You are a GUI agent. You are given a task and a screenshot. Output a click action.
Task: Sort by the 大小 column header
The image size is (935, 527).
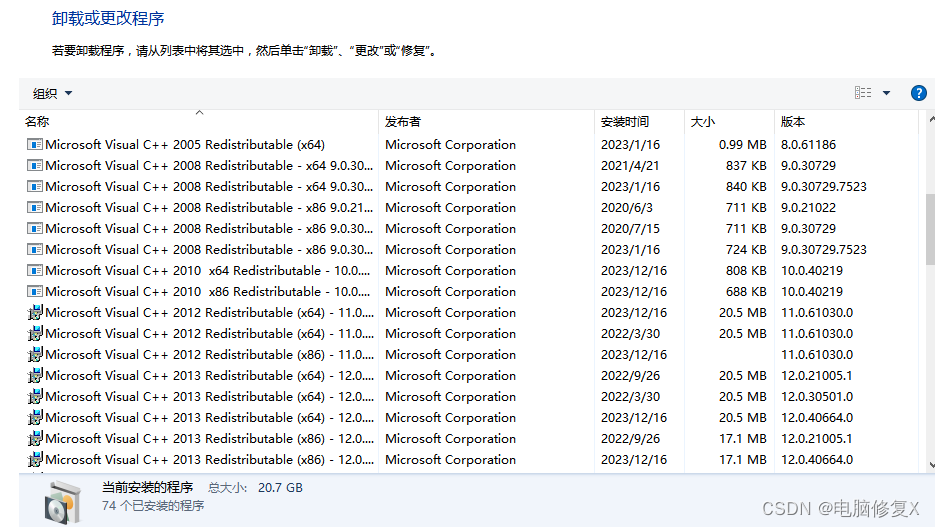point(702,122)
